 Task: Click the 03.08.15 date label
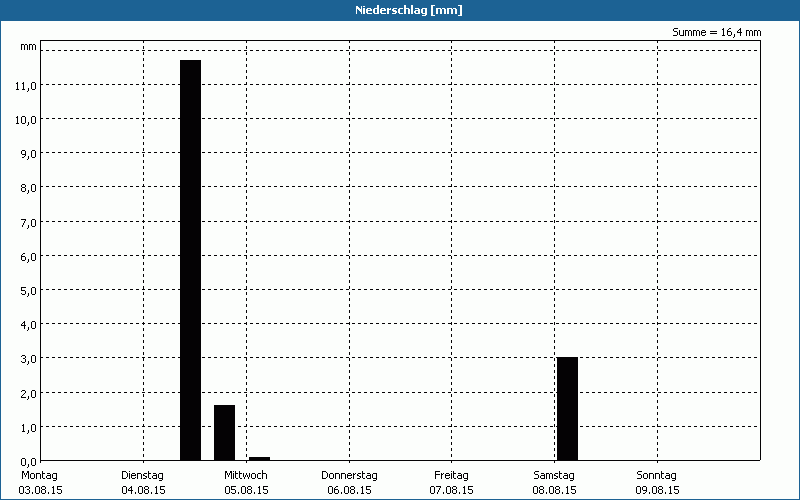[x=40, y=490]
